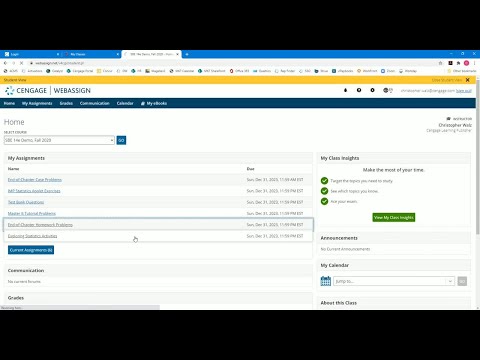Open the SSO bookmark
The image size is (480, 360).
305,71
